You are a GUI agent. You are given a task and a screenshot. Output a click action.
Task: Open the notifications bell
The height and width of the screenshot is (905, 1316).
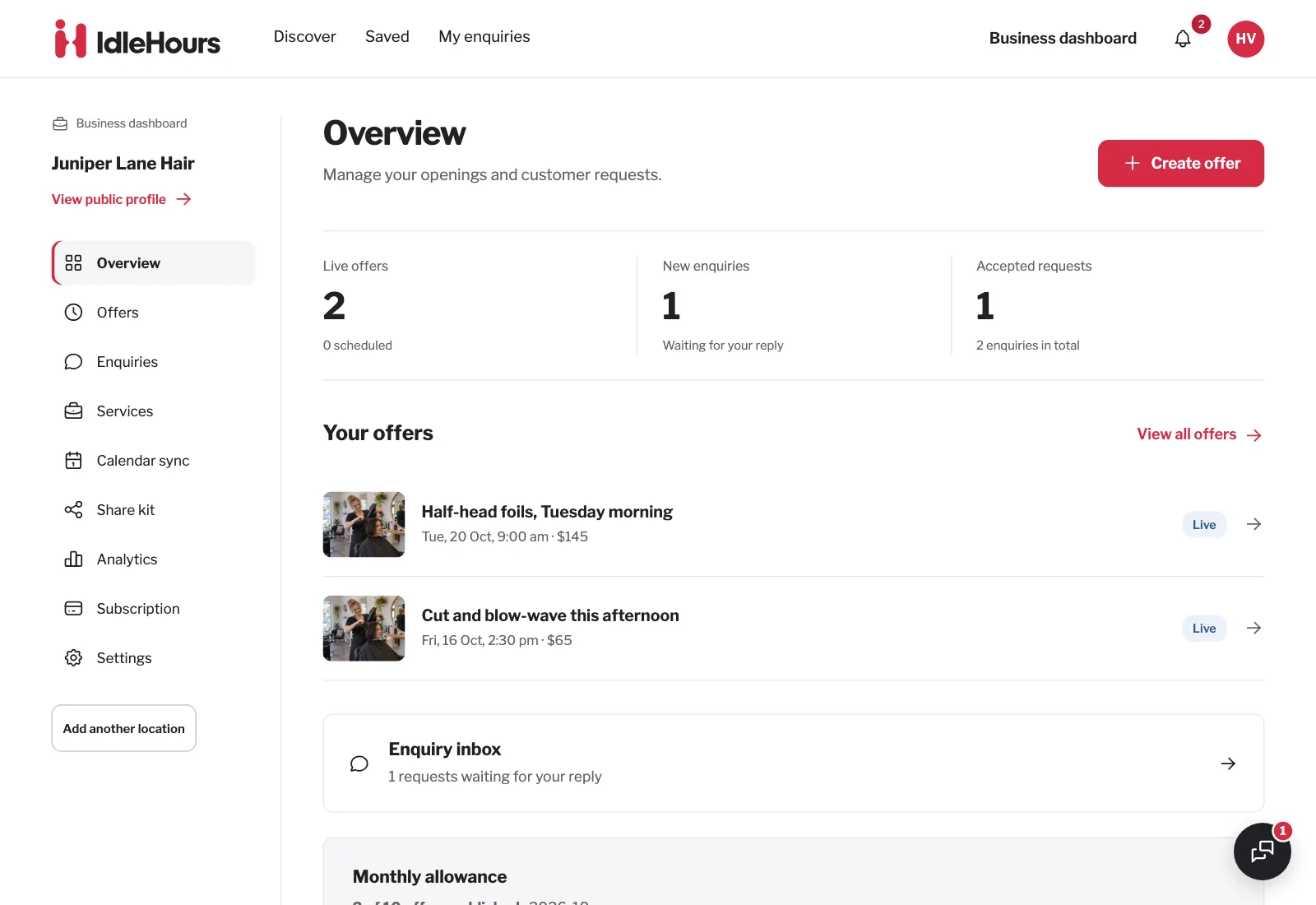click(x=1183, y=39)
